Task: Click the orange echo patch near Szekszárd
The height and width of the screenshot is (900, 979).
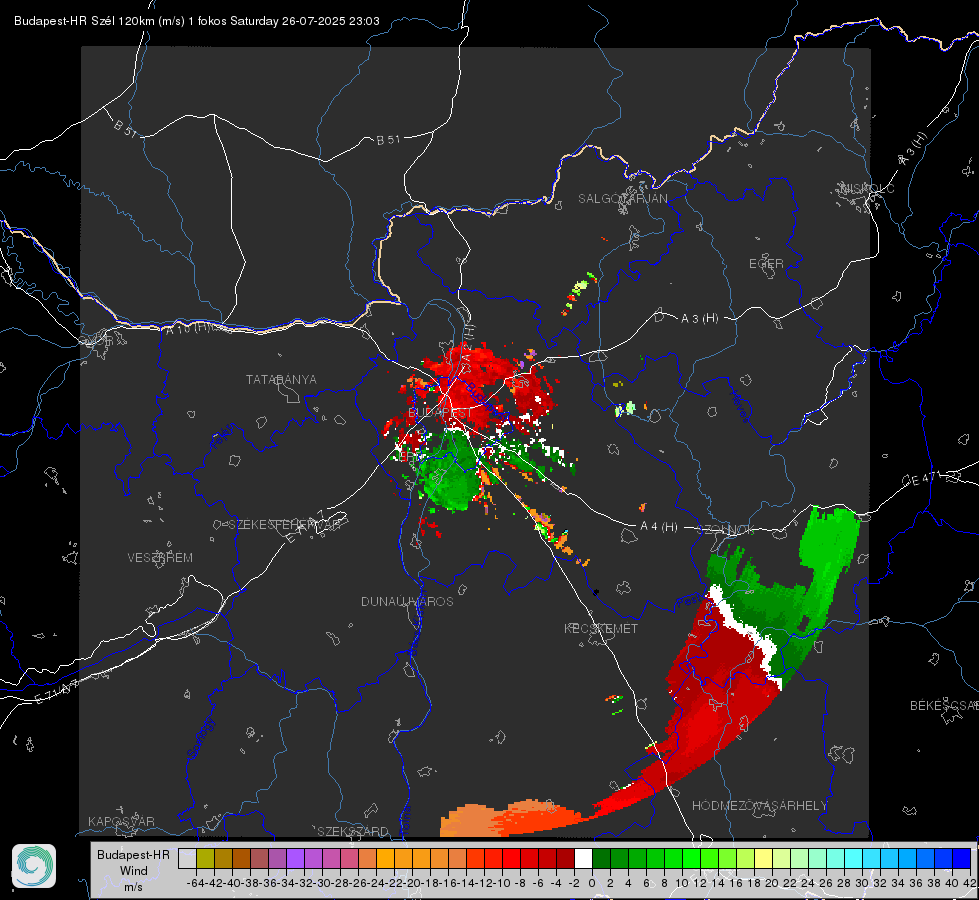Action: tap(512, 818)
